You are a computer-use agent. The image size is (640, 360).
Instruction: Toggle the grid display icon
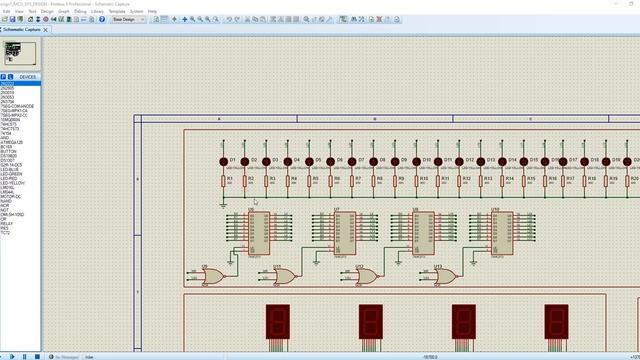(x=164, y=19)
